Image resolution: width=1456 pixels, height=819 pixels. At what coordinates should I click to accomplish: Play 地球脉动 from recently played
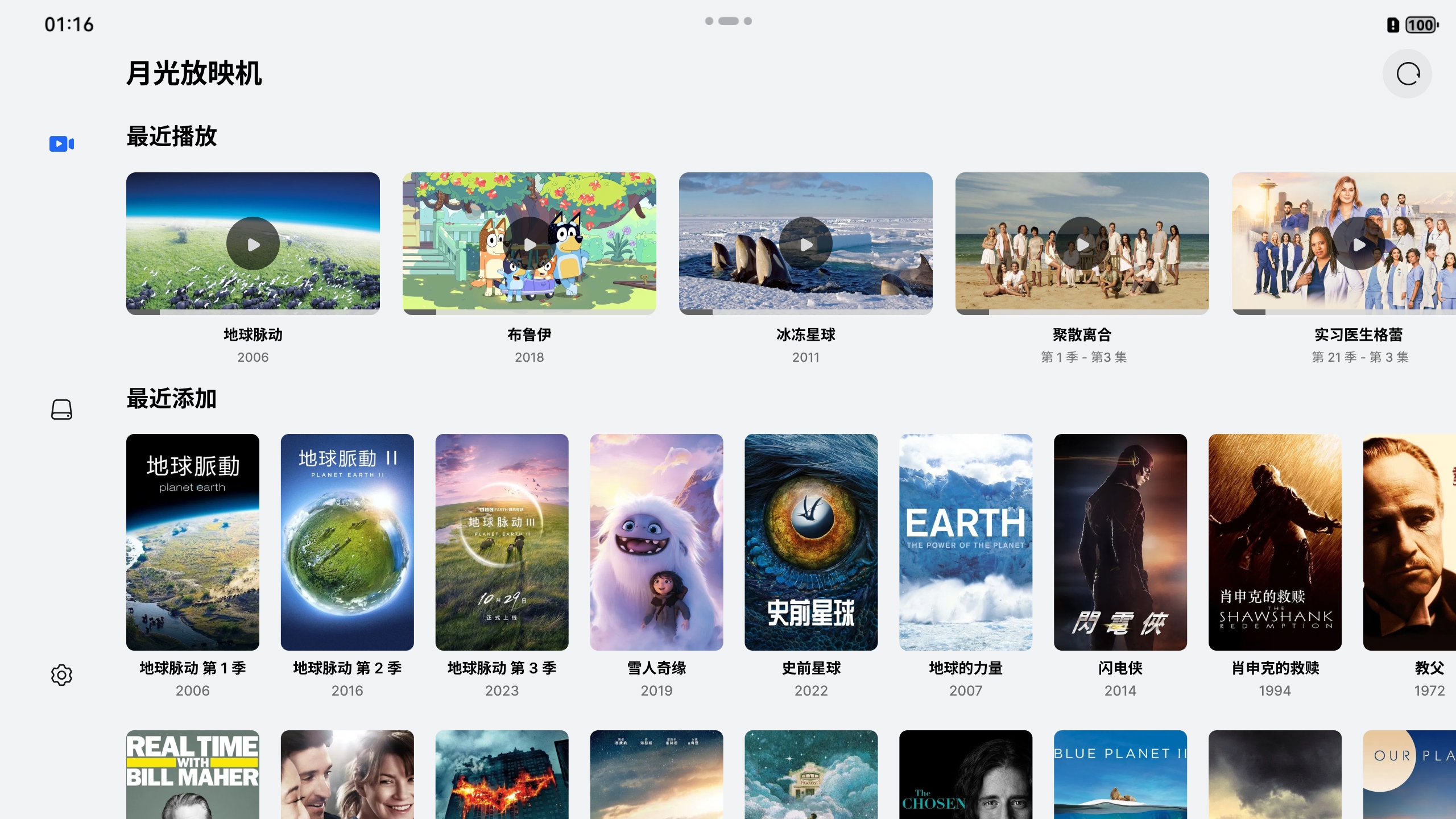(253, 243)
